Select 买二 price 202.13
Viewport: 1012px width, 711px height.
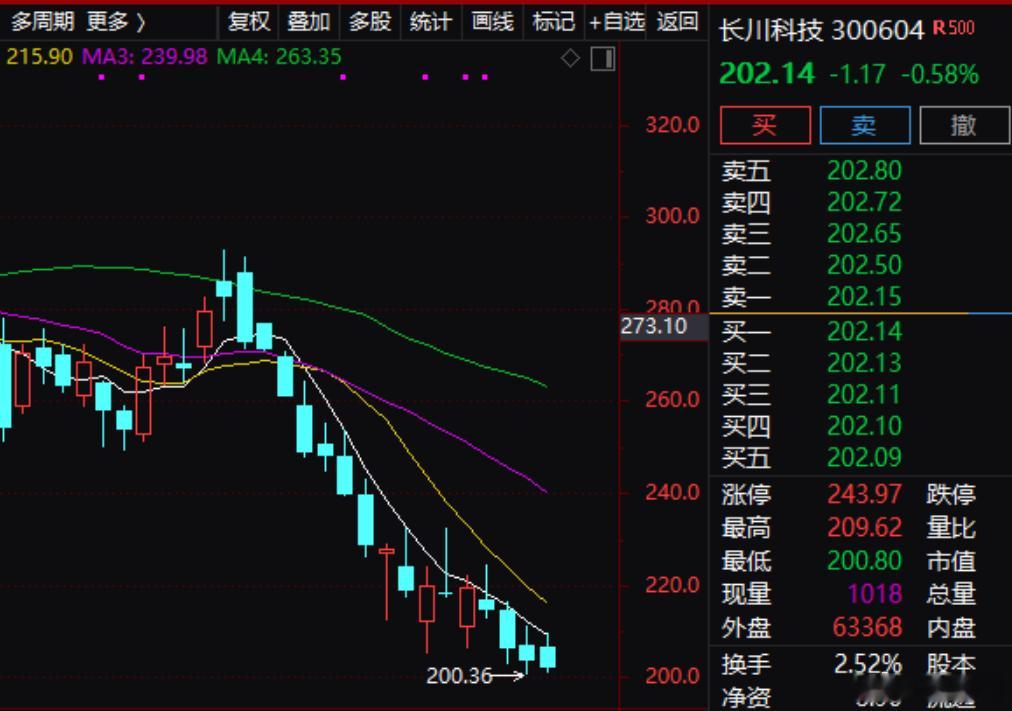(864, 363)
